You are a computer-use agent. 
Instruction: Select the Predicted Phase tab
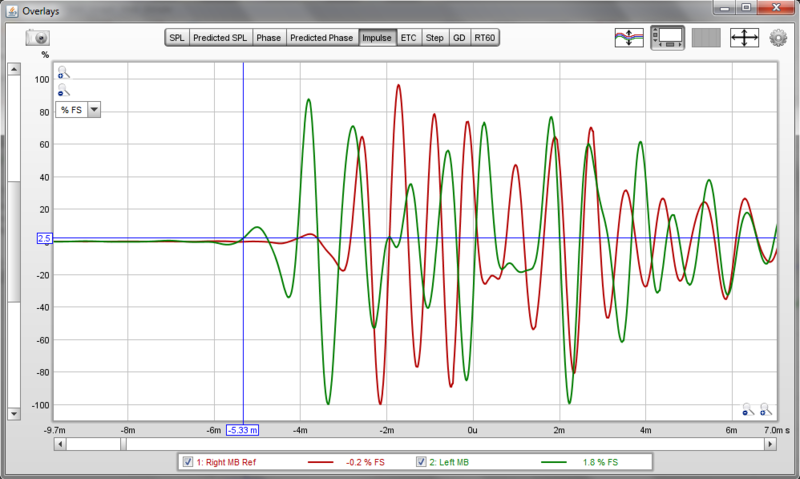coord(321,38)
